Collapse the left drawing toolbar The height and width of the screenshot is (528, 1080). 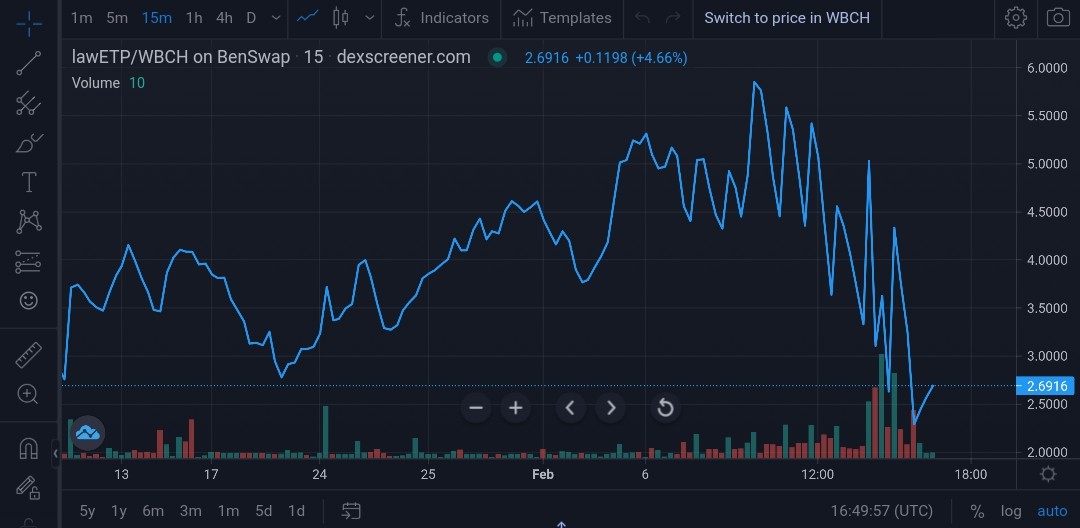coord(56,453)
